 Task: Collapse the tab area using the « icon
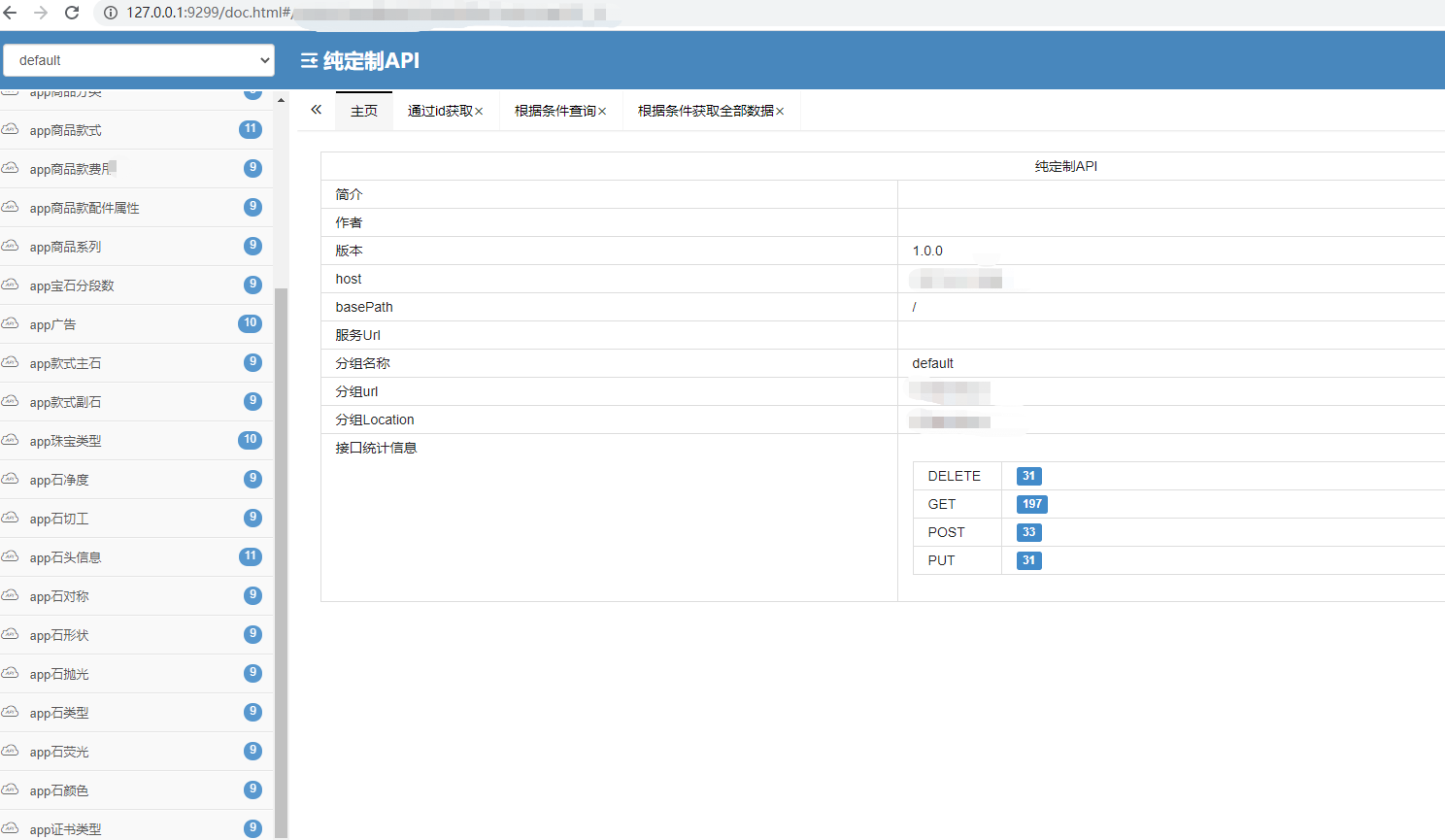(315, 110)
